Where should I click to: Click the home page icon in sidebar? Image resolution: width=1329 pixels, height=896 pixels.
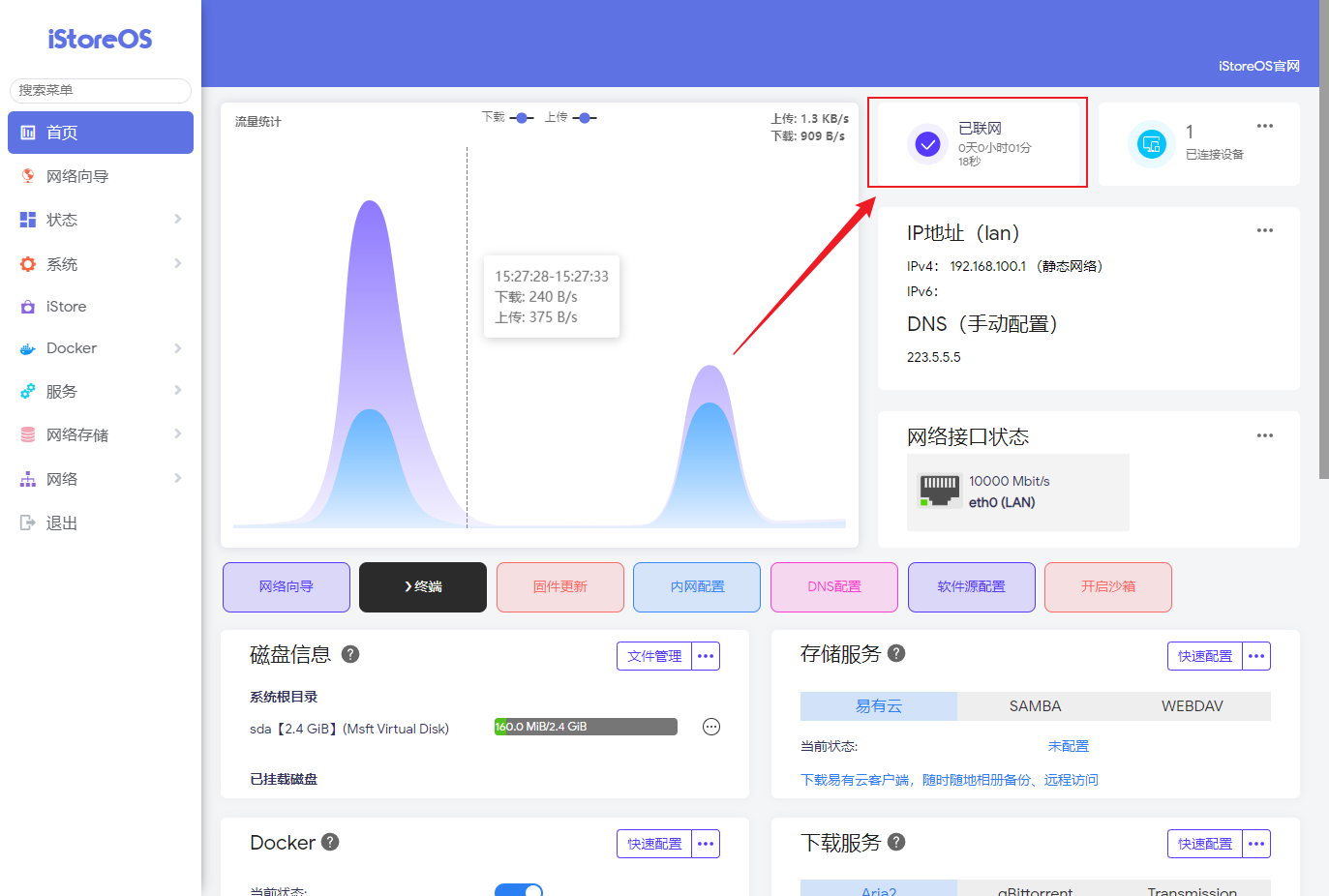28,133
